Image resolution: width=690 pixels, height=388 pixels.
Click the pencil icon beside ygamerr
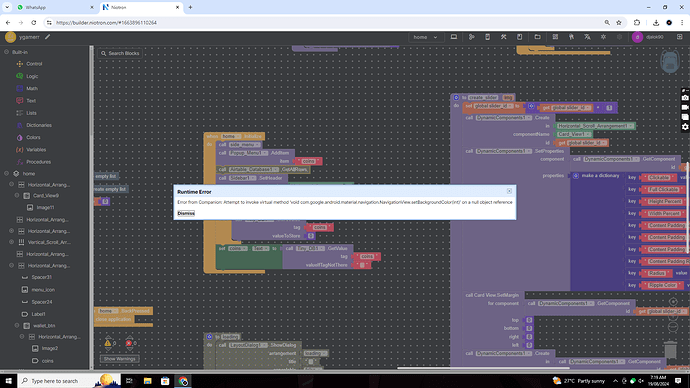[x=48, y=37]
